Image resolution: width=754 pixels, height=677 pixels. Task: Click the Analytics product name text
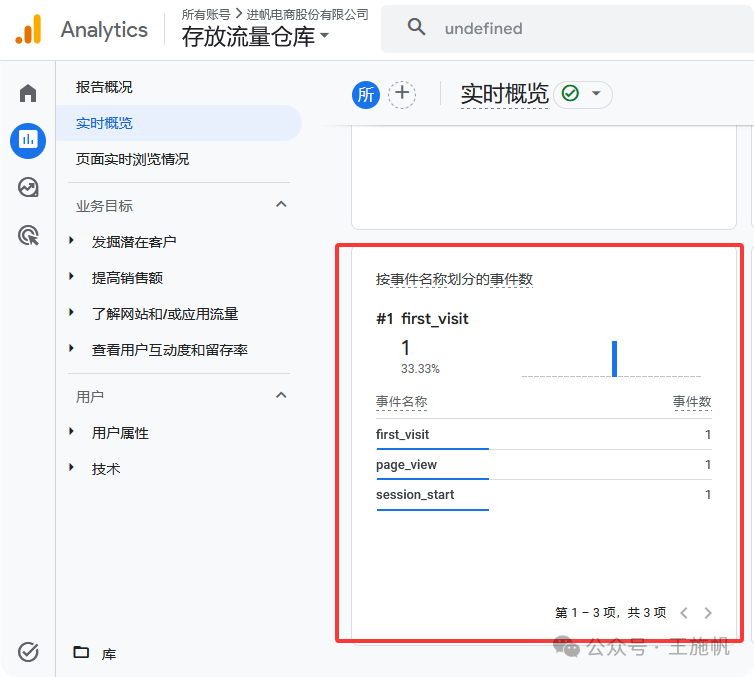pyautogui.click(x=104, y=30)
